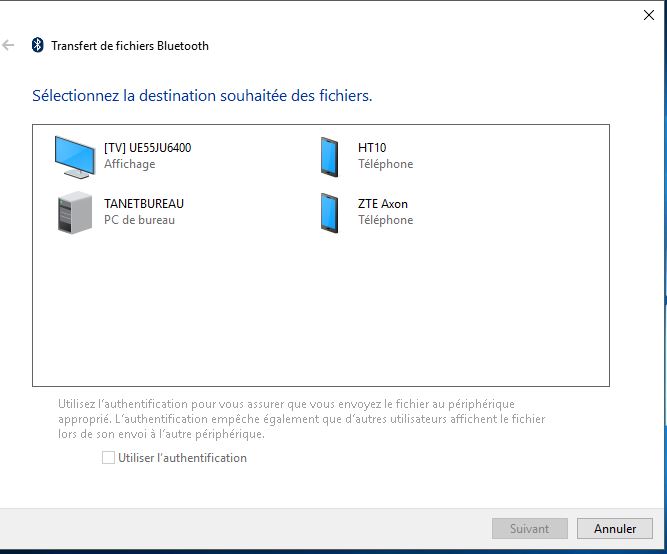
Task: Select the '[TV] UE55JU6400' device name
Action: tap(147, 147)
